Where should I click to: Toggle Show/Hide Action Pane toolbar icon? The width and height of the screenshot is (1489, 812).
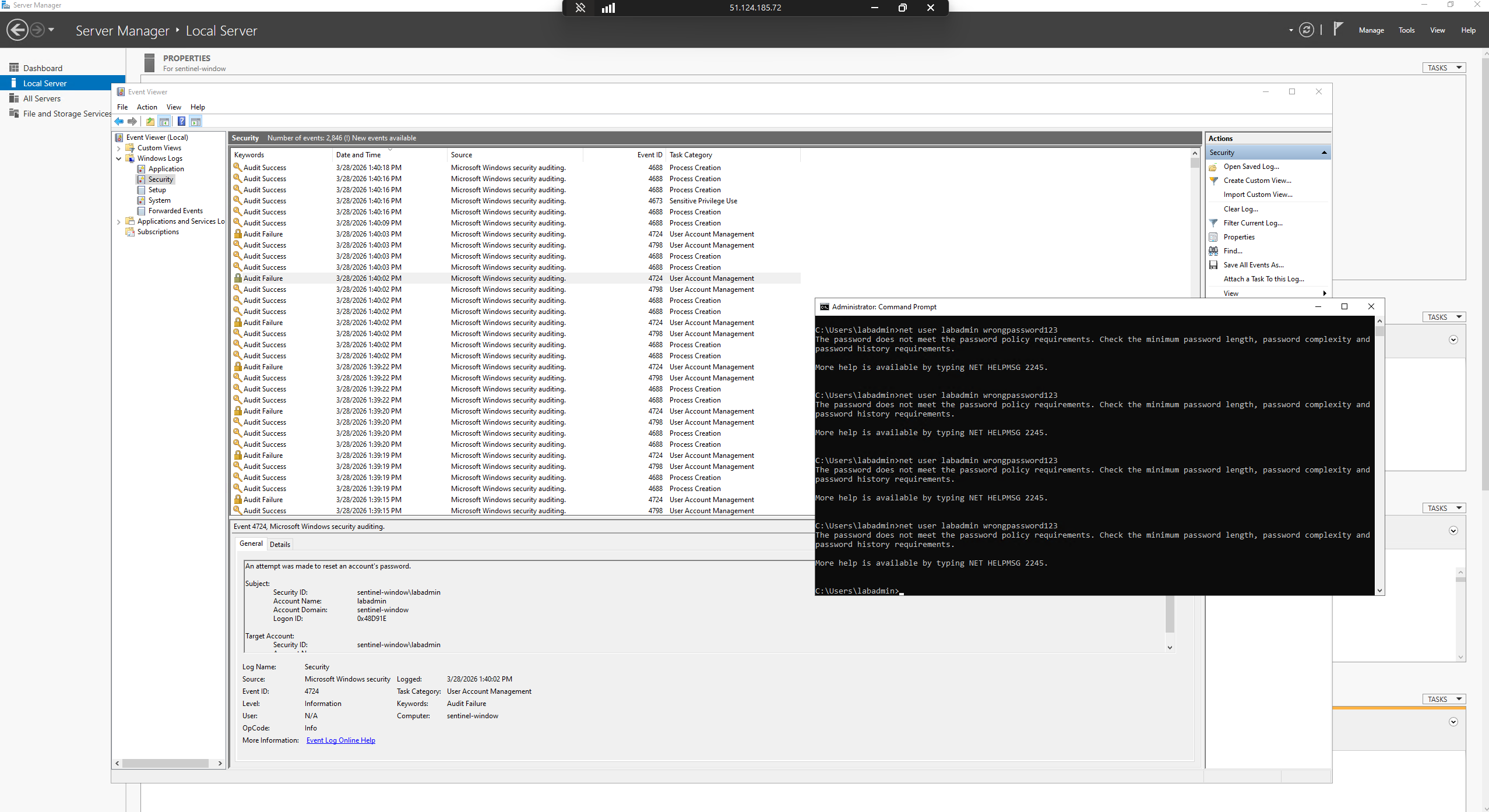point(196,121)
